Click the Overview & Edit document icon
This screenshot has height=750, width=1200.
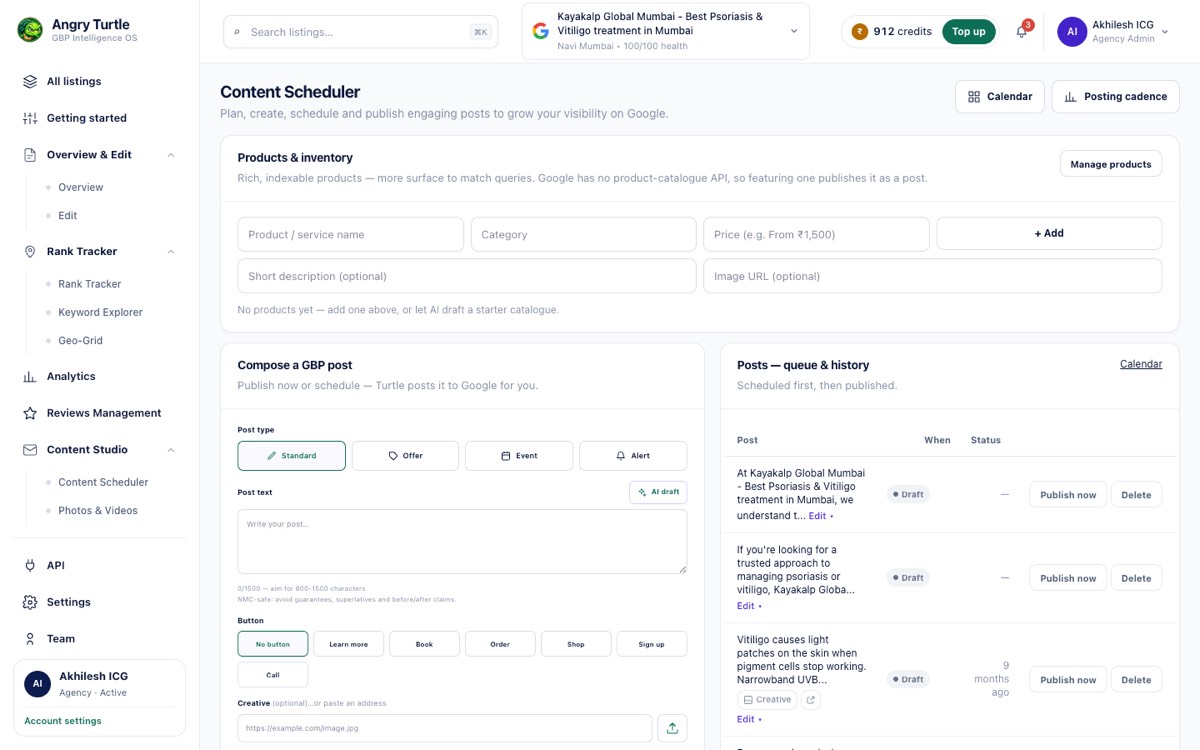pos(30,155)
